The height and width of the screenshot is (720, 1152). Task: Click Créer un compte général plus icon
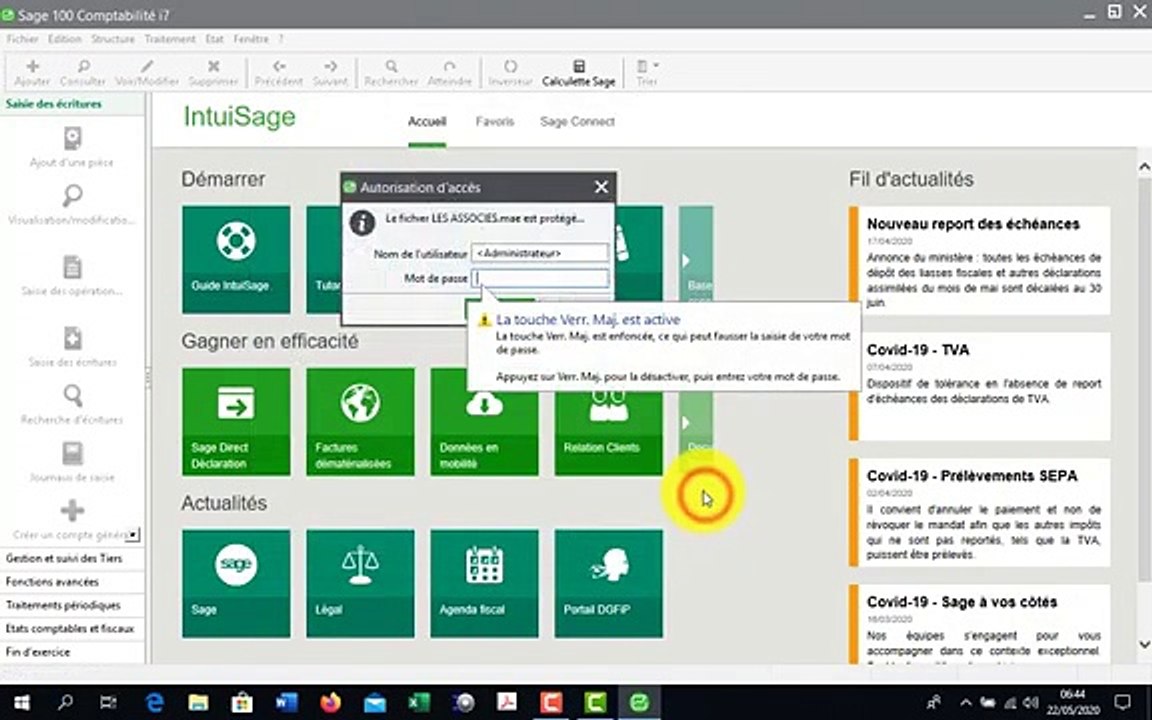[72, 511]
